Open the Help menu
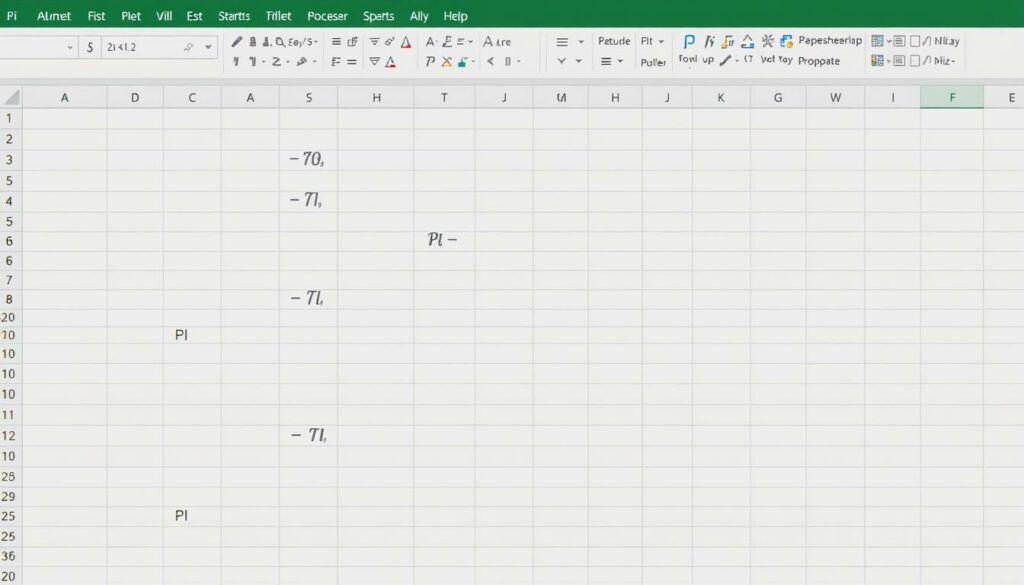The image size is (1024, 585). pos(455,16)
